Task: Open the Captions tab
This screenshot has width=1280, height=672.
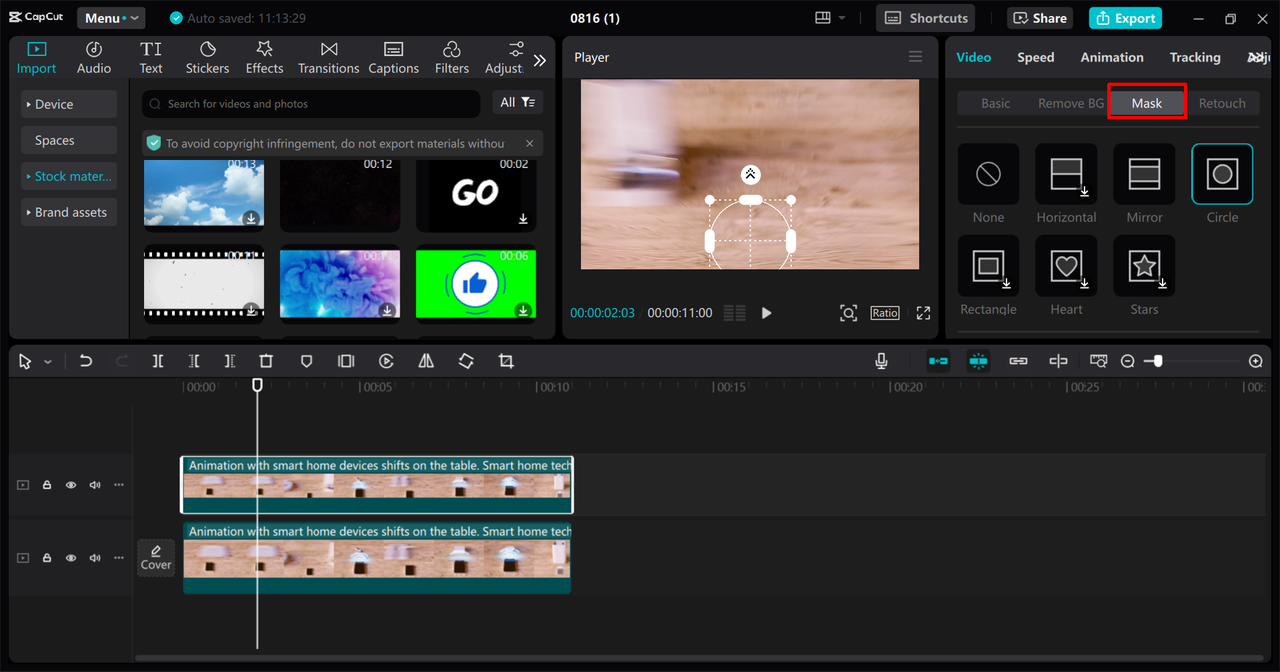Action: tap(394, 58)
